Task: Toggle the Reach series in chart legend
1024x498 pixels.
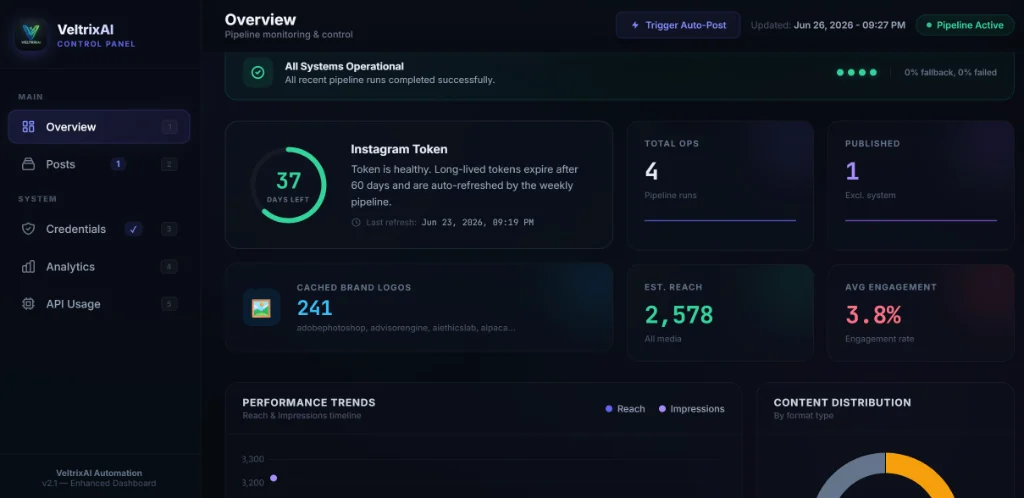Action: [x=625, y=409]
